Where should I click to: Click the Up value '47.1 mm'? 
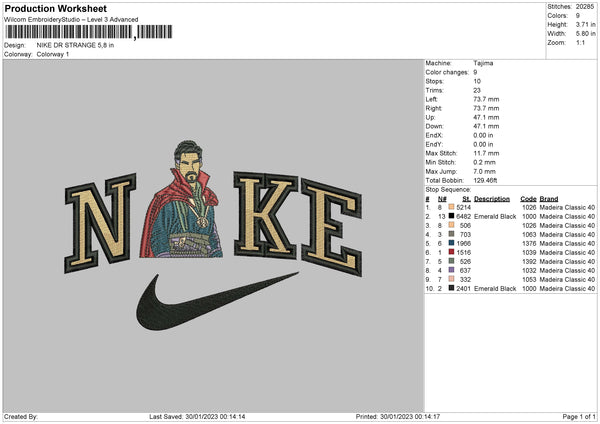tap(486, 117)
